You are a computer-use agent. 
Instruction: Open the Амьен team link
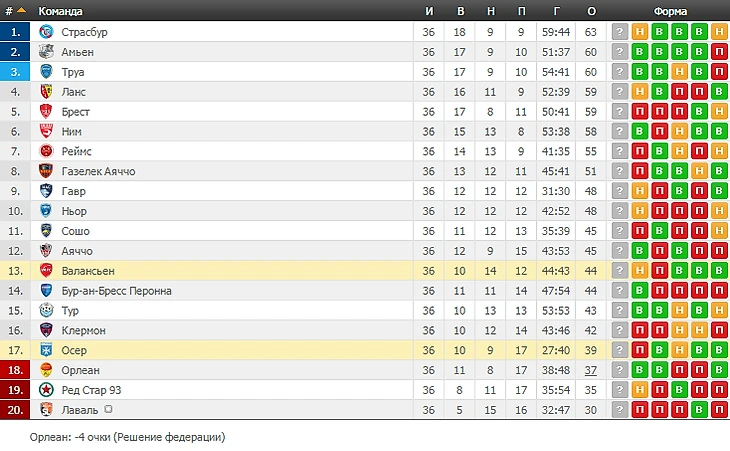[x=77, y=52]
